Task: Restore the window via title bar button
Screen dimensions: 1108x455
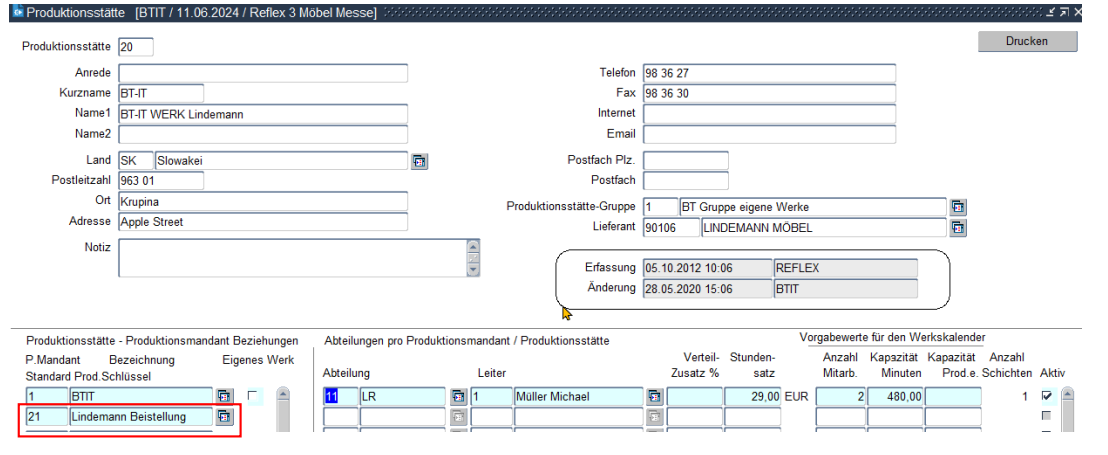Action: pyautogui.click(x=1065, y=11)
